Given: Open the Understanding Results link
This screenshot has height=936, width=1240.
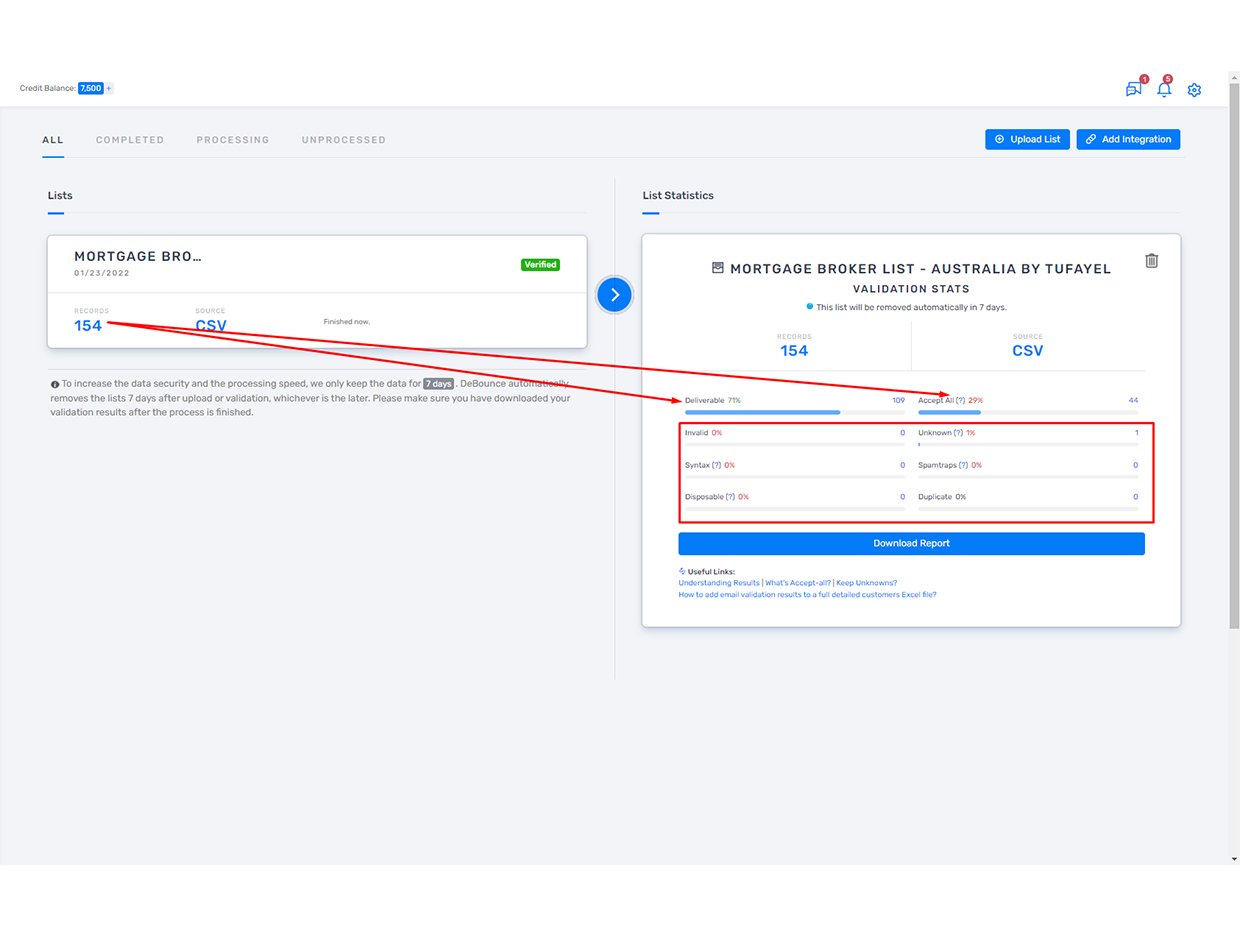Looking at the screenshot, I should pos(719,583).
